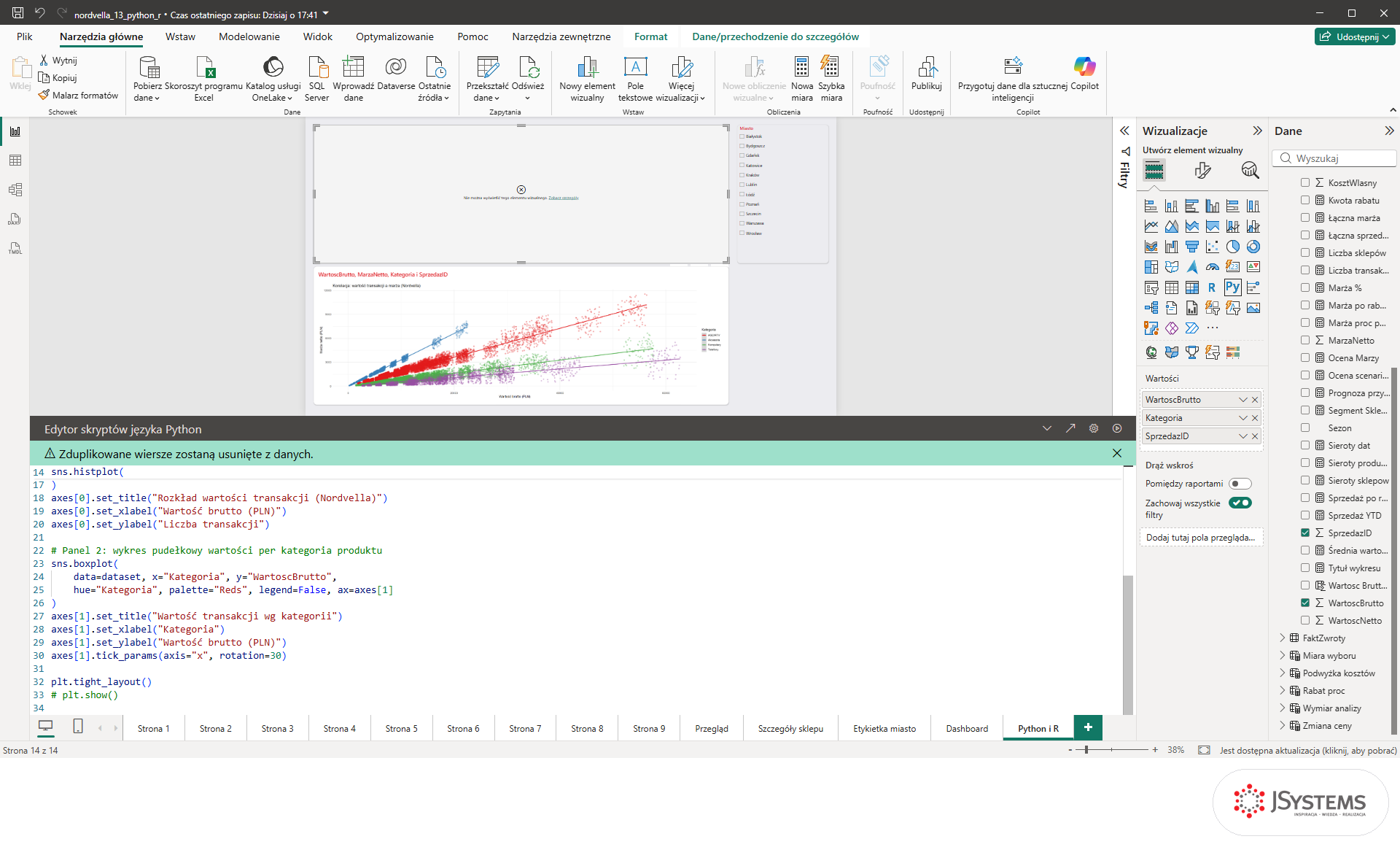Switch to Strona 5 page tab
The height and width of the screenshot is (847, 1400).
pos(401,728)
